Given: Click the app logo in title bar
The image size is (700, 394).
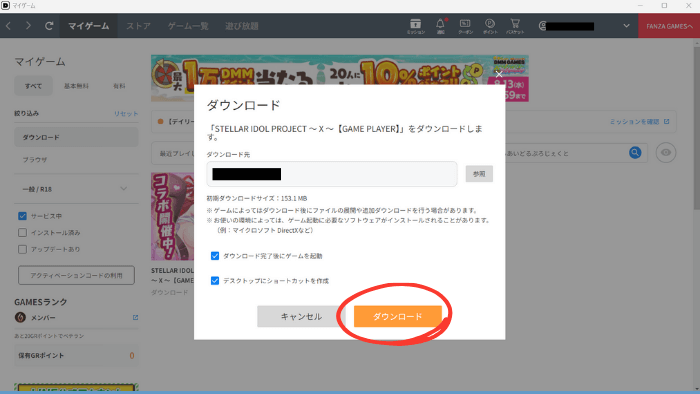Looking at the screenshot, I should click(5, 5).
